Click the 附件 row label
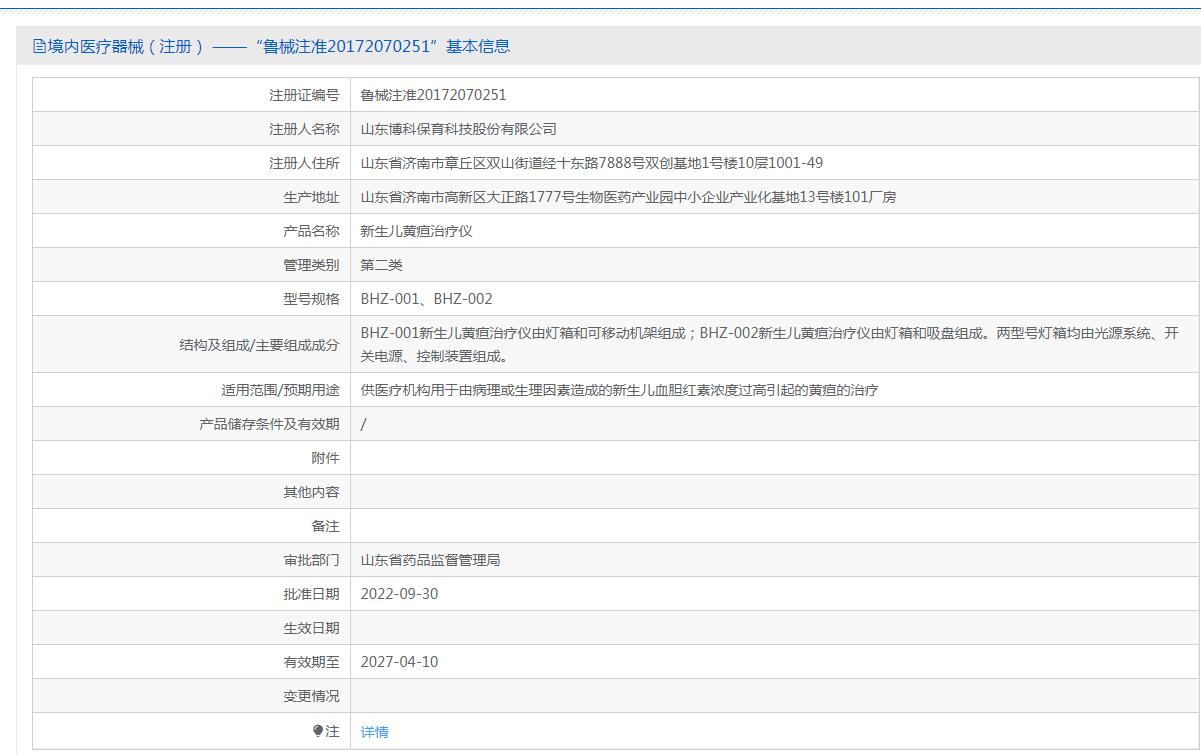1201x755 pixels. pos(325,458)
